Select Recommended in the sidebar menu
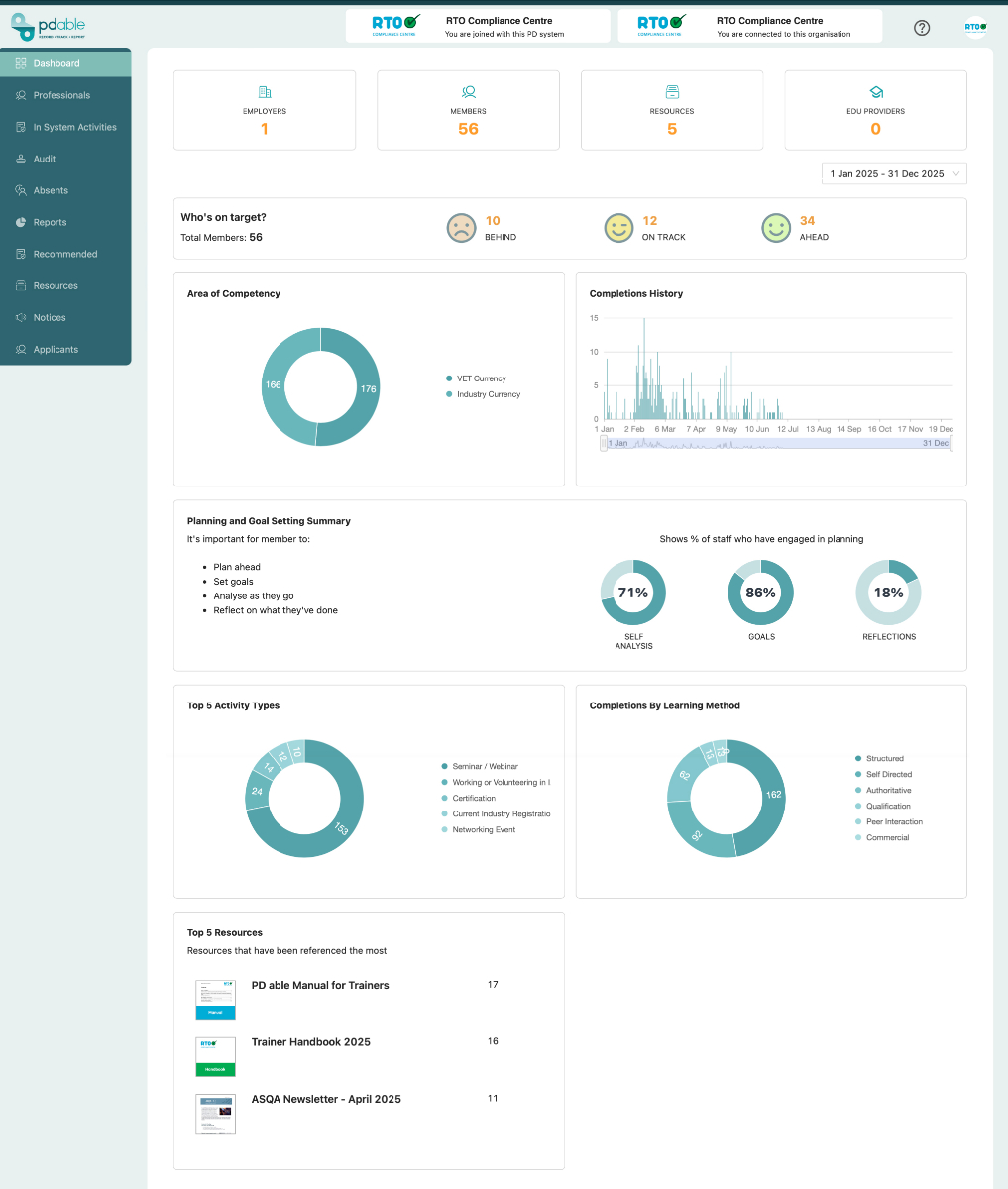Screen dimensions: 1008x1189 (66, 254)
